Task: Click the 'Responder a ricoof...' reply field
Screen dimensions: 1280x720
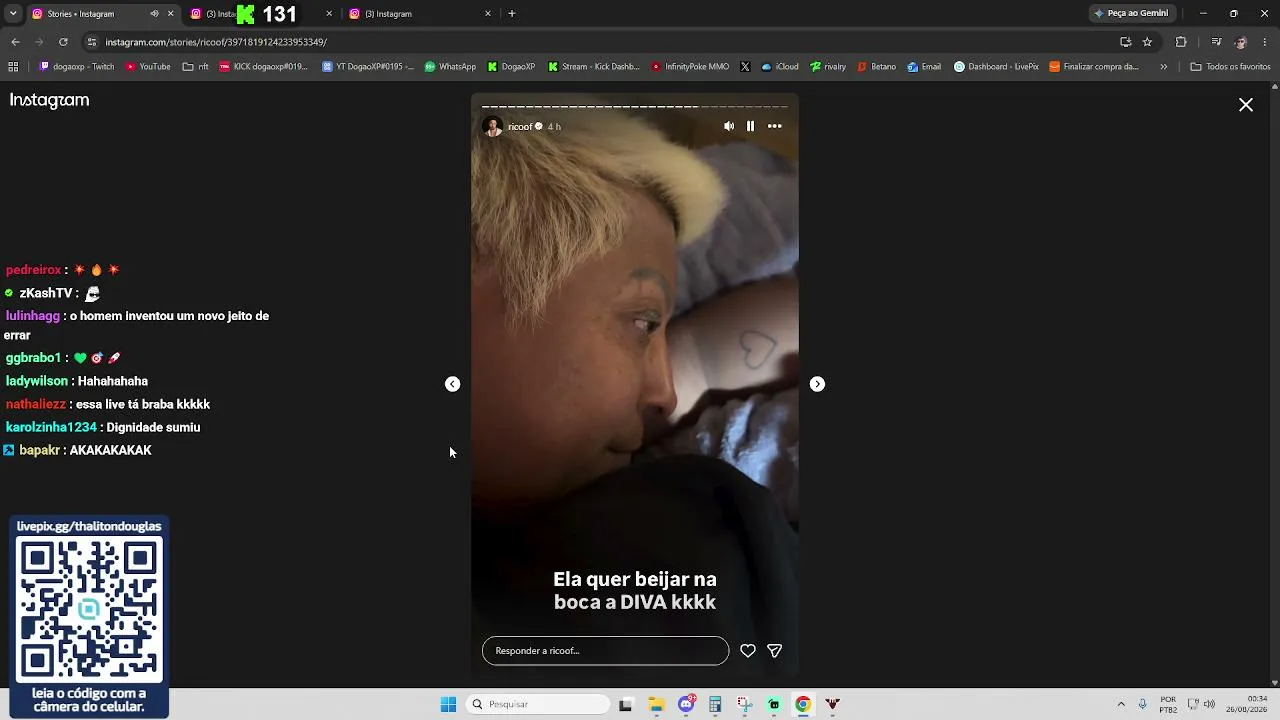Action: click(x=605, y=651)
